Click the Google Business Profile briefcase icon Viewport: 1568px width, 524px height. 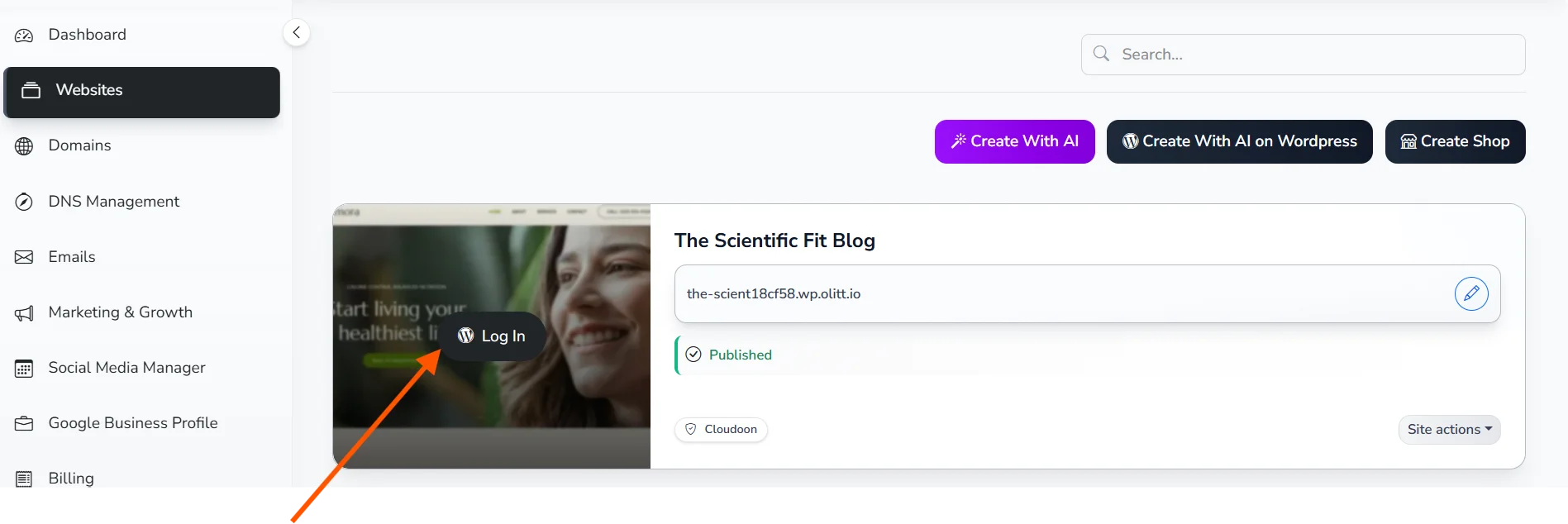(24, 424)
